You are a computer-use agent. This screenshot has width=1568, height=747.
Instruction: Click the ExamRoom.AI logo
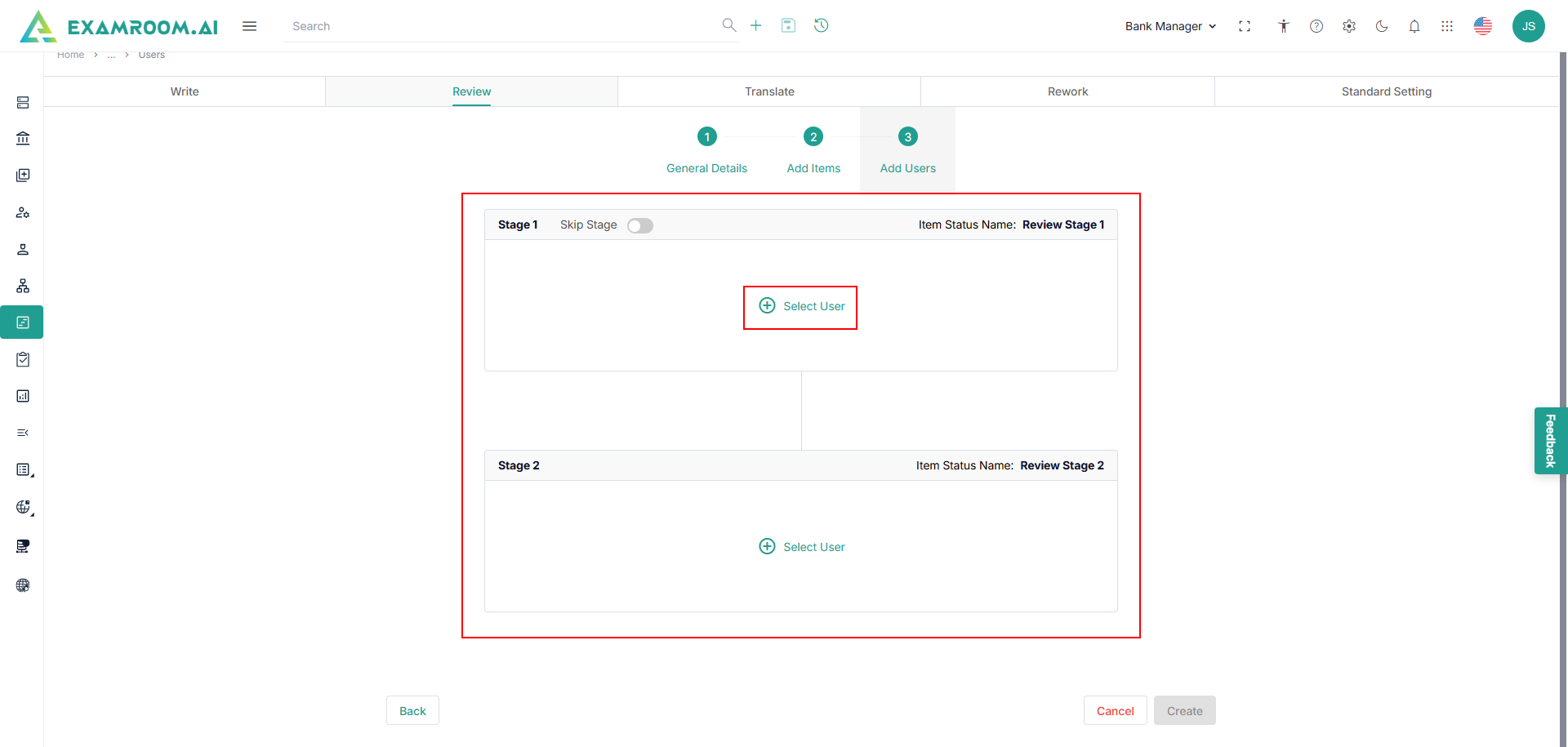click(119, 26)
